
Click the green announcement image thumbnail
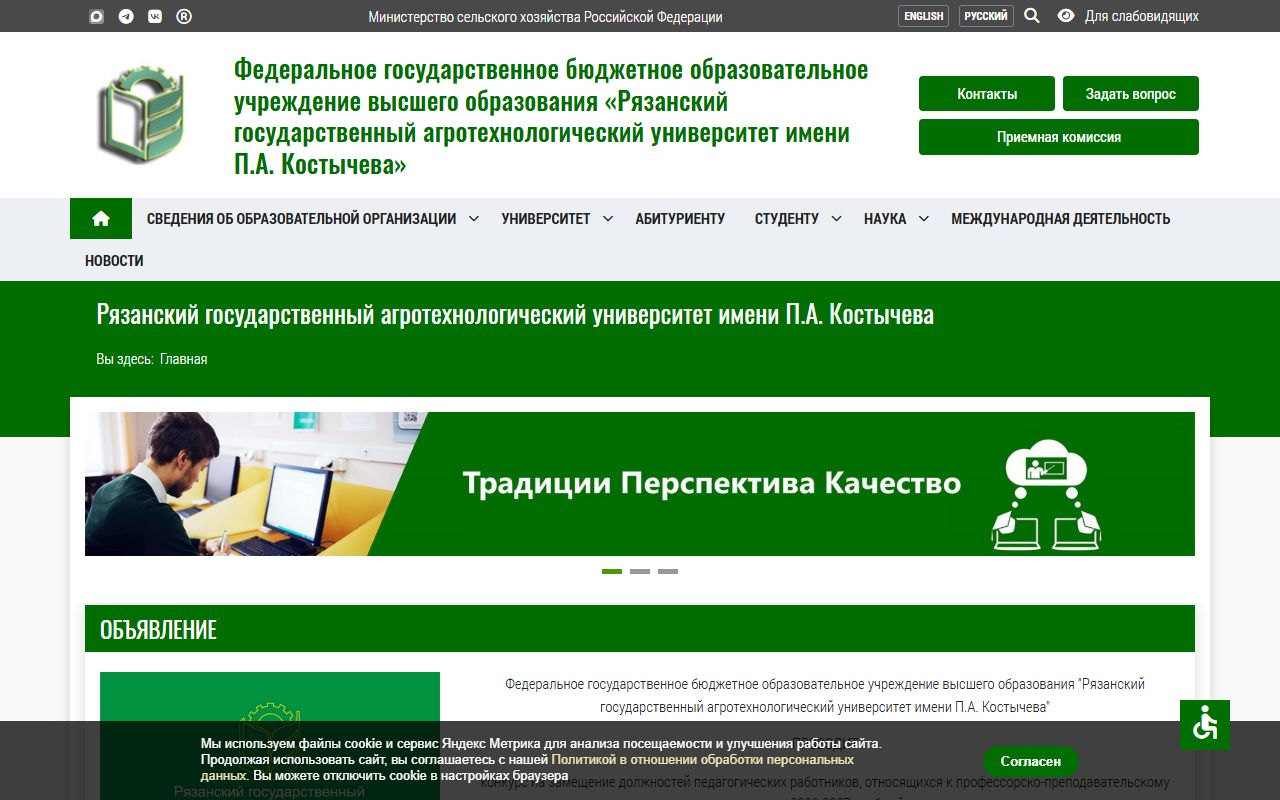tap(270, 736)
